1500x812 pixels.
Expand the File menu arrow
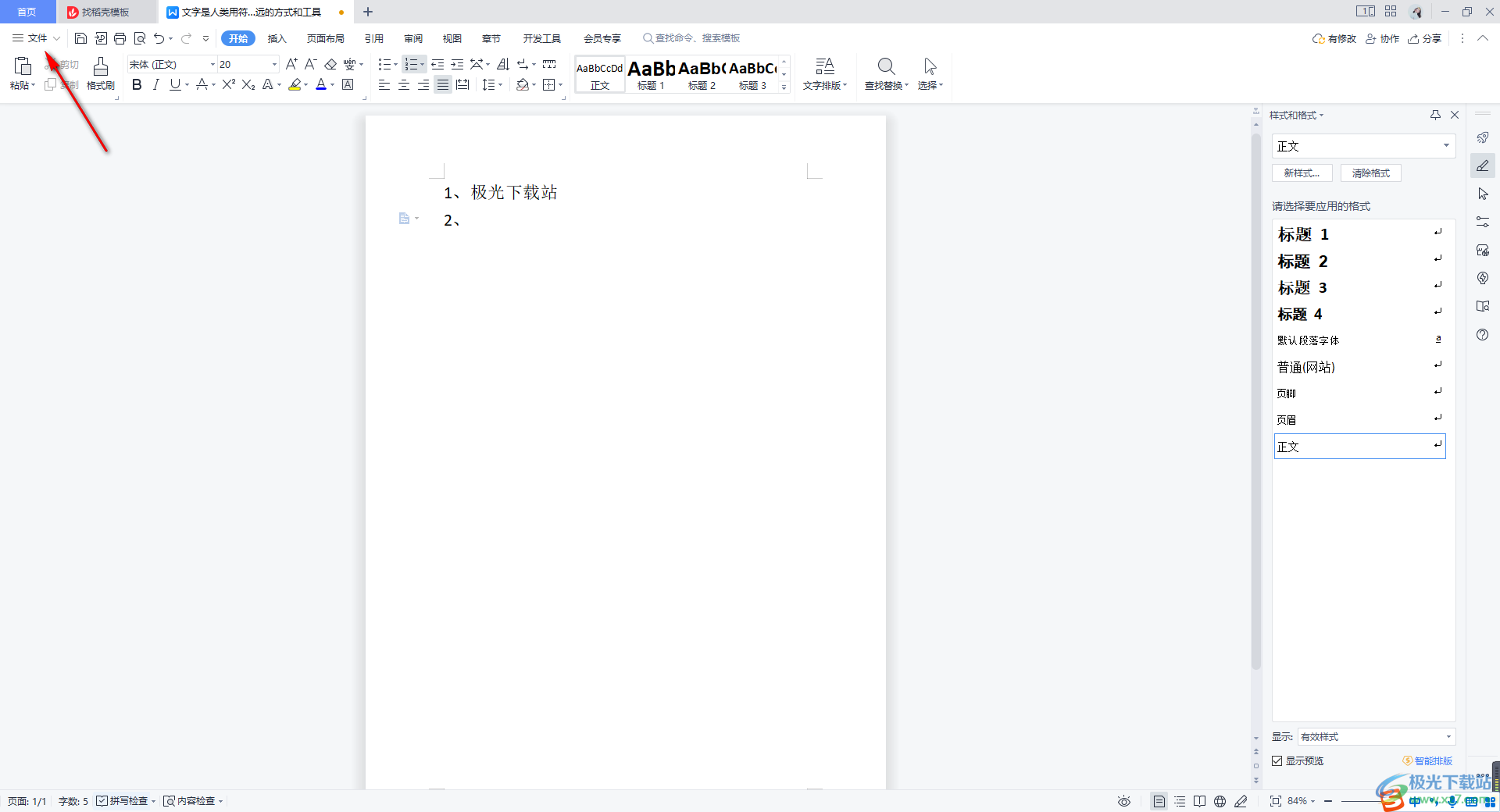(56, 38)
